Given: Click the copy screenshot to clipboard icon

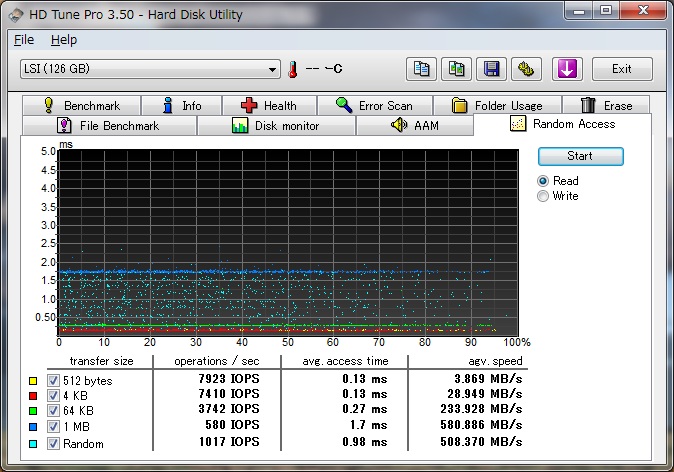Looking at the screenshot, I should [x=457, y=69].
